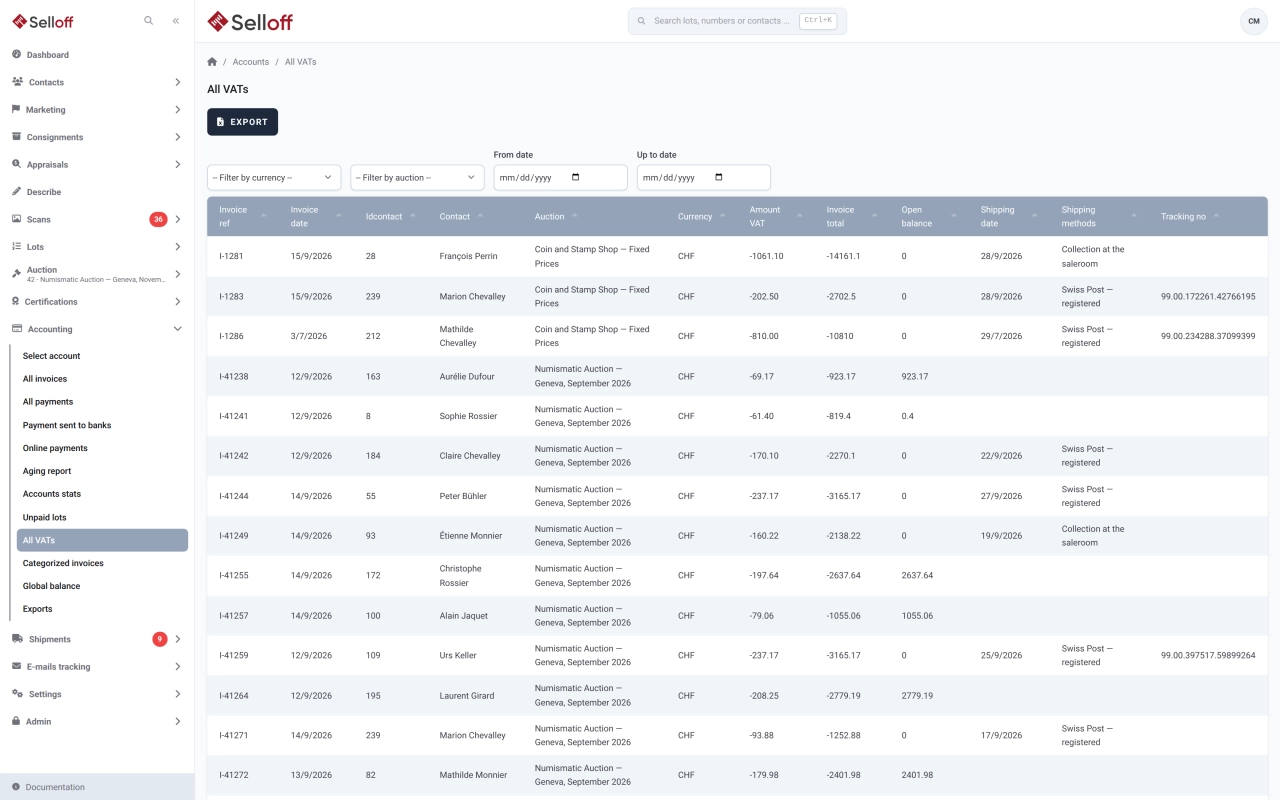
Task: Go to home via breadcrumb house icon
Action: 212,62
